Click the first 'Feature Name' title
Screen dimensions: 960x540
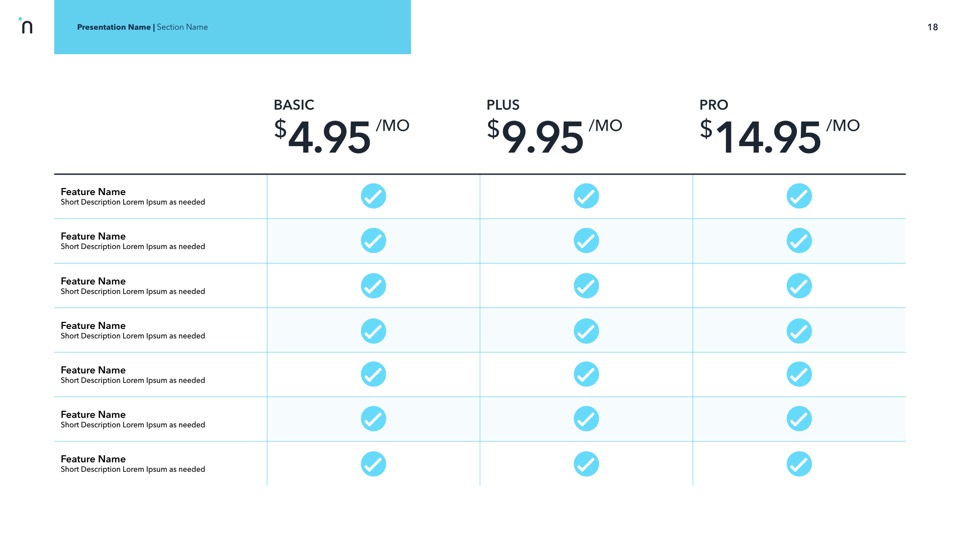[93, 191]
